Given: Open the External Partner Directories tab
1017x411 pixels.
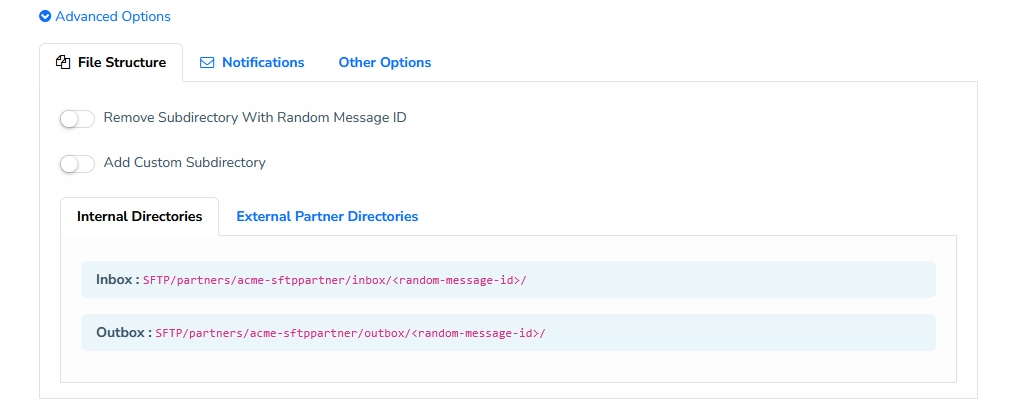Looking at the screenshot, I should (x=327, y=217).
